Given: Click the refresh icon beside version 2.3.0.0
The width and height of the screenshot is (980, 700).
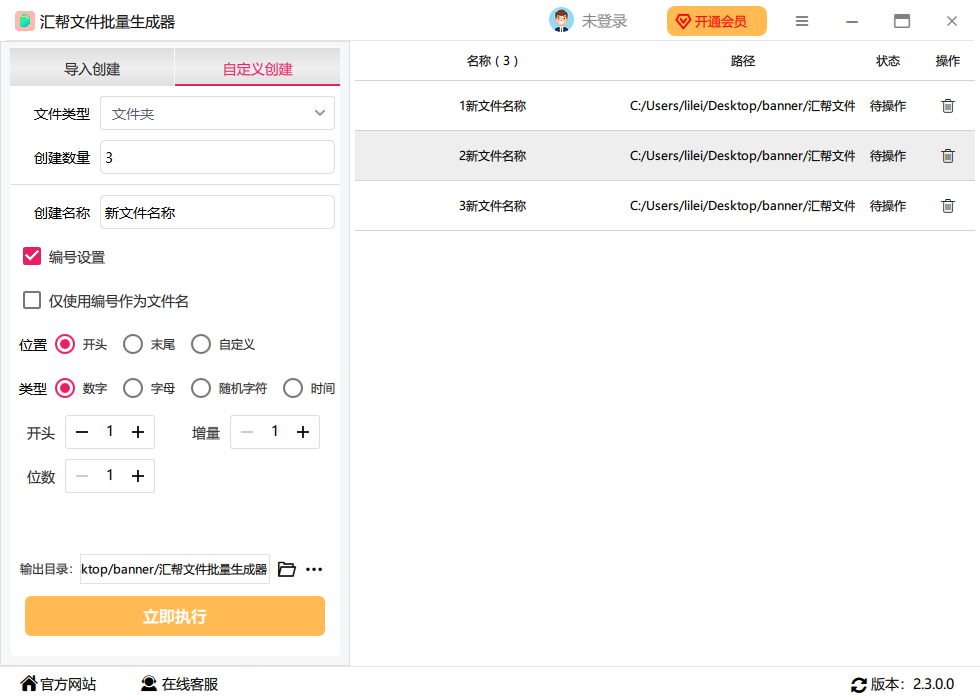Looking at the screenshot, I should pyautogui.click(x=858, y=684).
